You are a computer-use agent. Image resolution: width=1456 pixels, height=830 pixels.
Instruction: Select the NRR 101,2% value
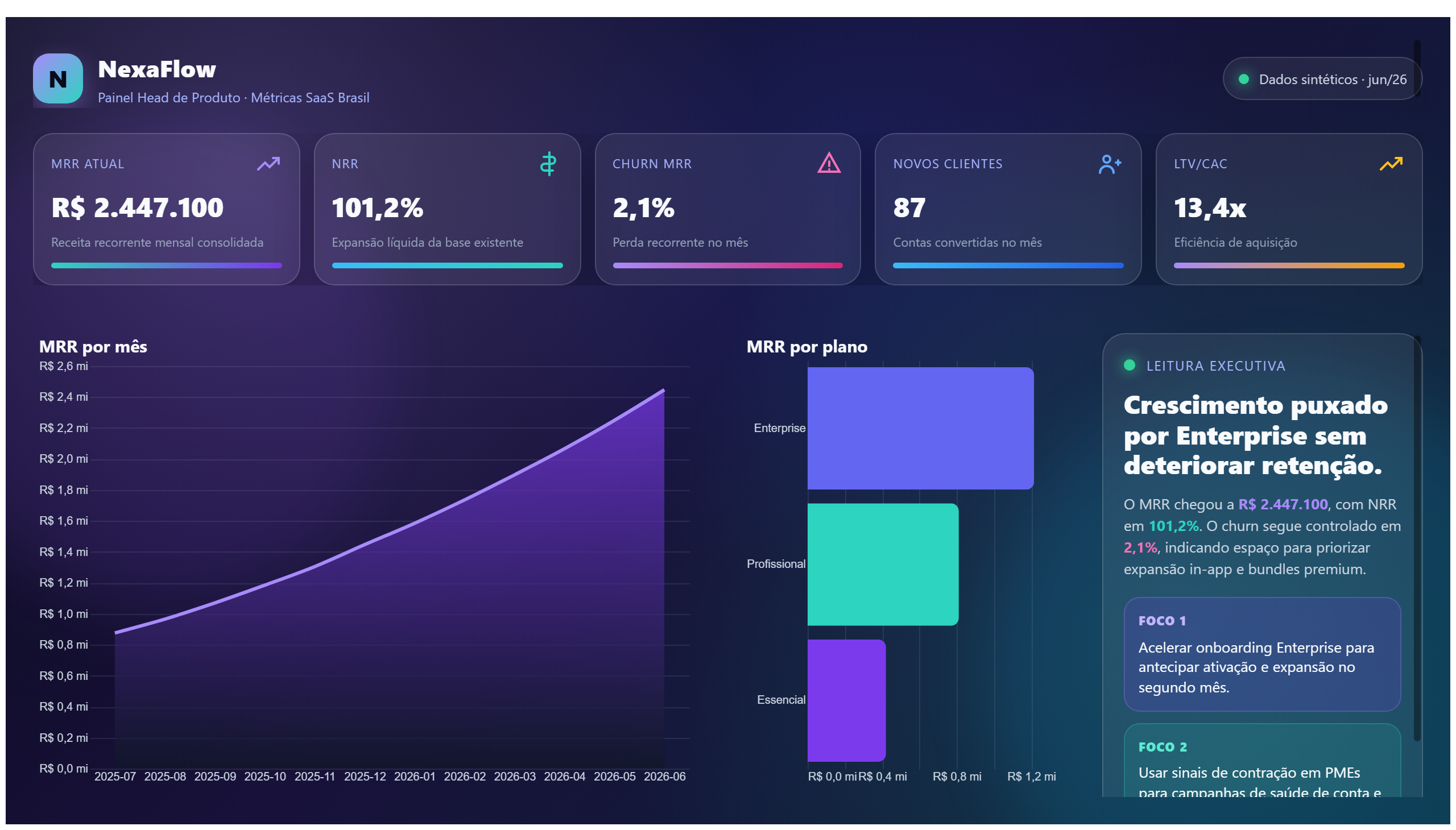pos(378,208)
